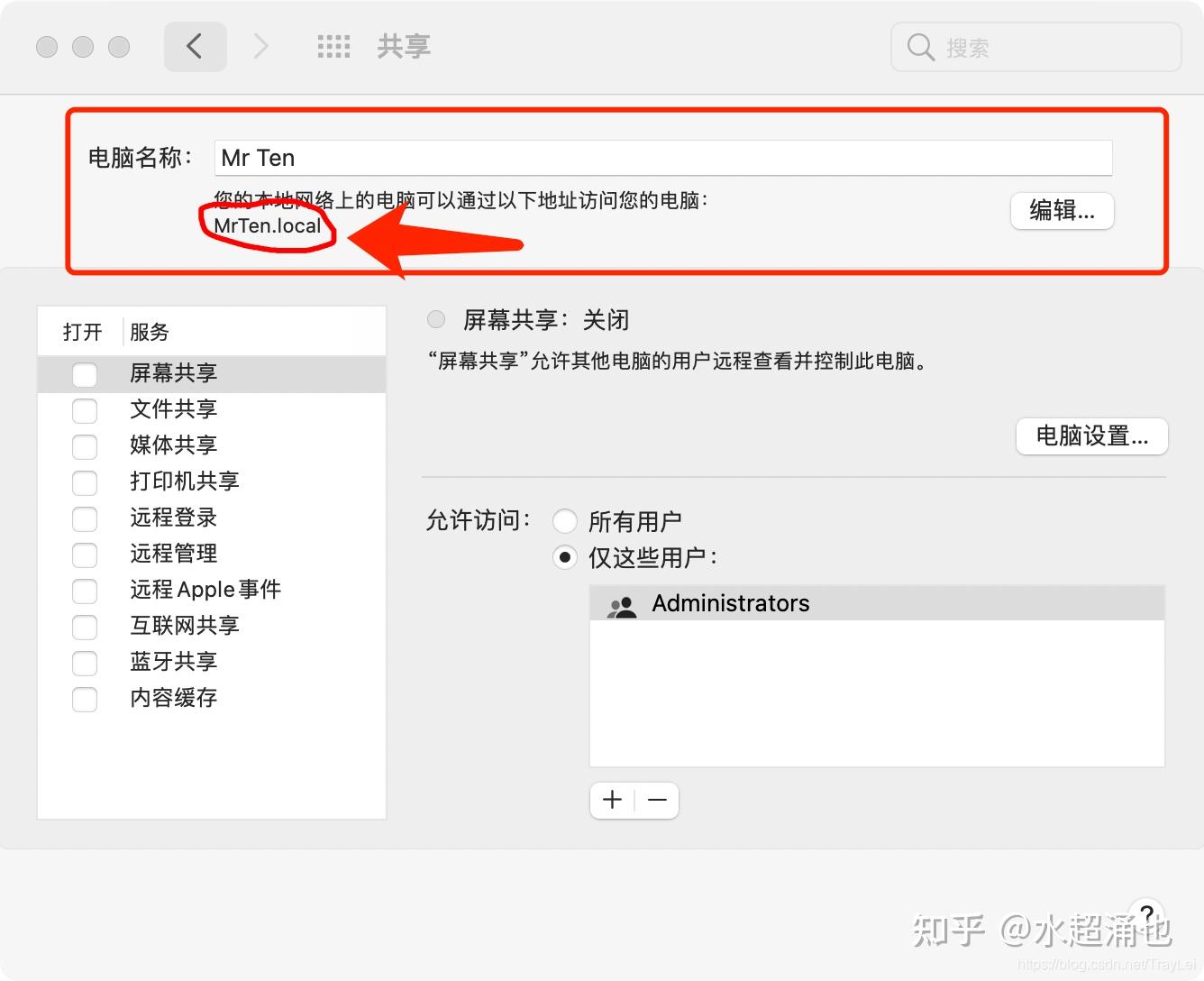Screen dimensions: 1204x981
Task: Enable the 文件共享 checkbox
Action: point(85,410)
